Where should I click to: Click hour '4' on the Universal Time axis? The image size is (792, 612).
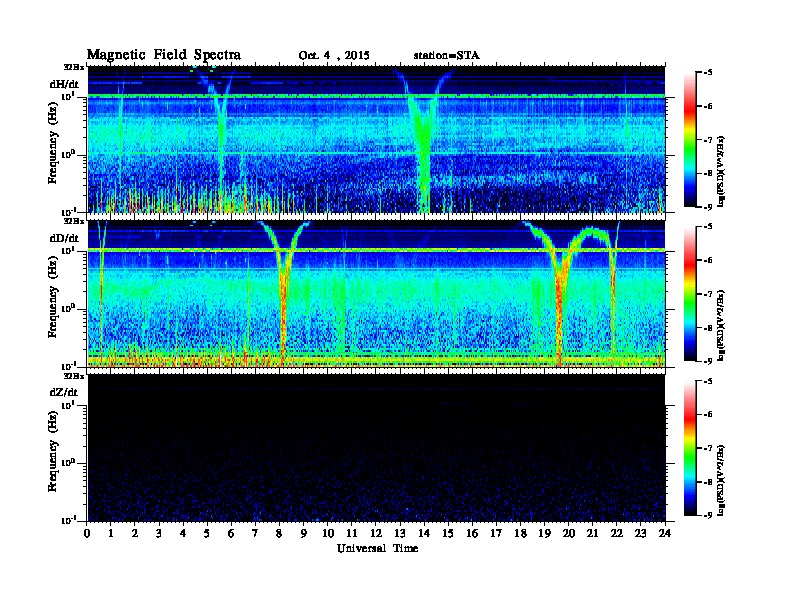click(183, 534)
